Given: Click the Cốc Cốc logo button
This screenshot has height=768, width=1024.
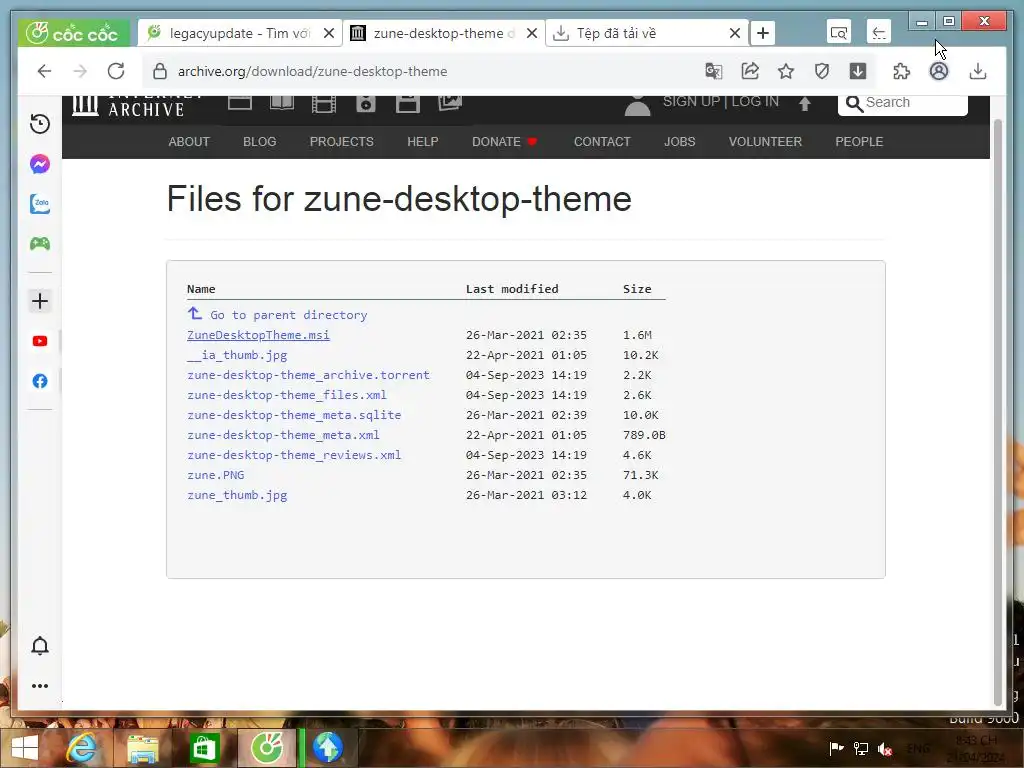Looking at the screenshot, I should coord(74,33).
